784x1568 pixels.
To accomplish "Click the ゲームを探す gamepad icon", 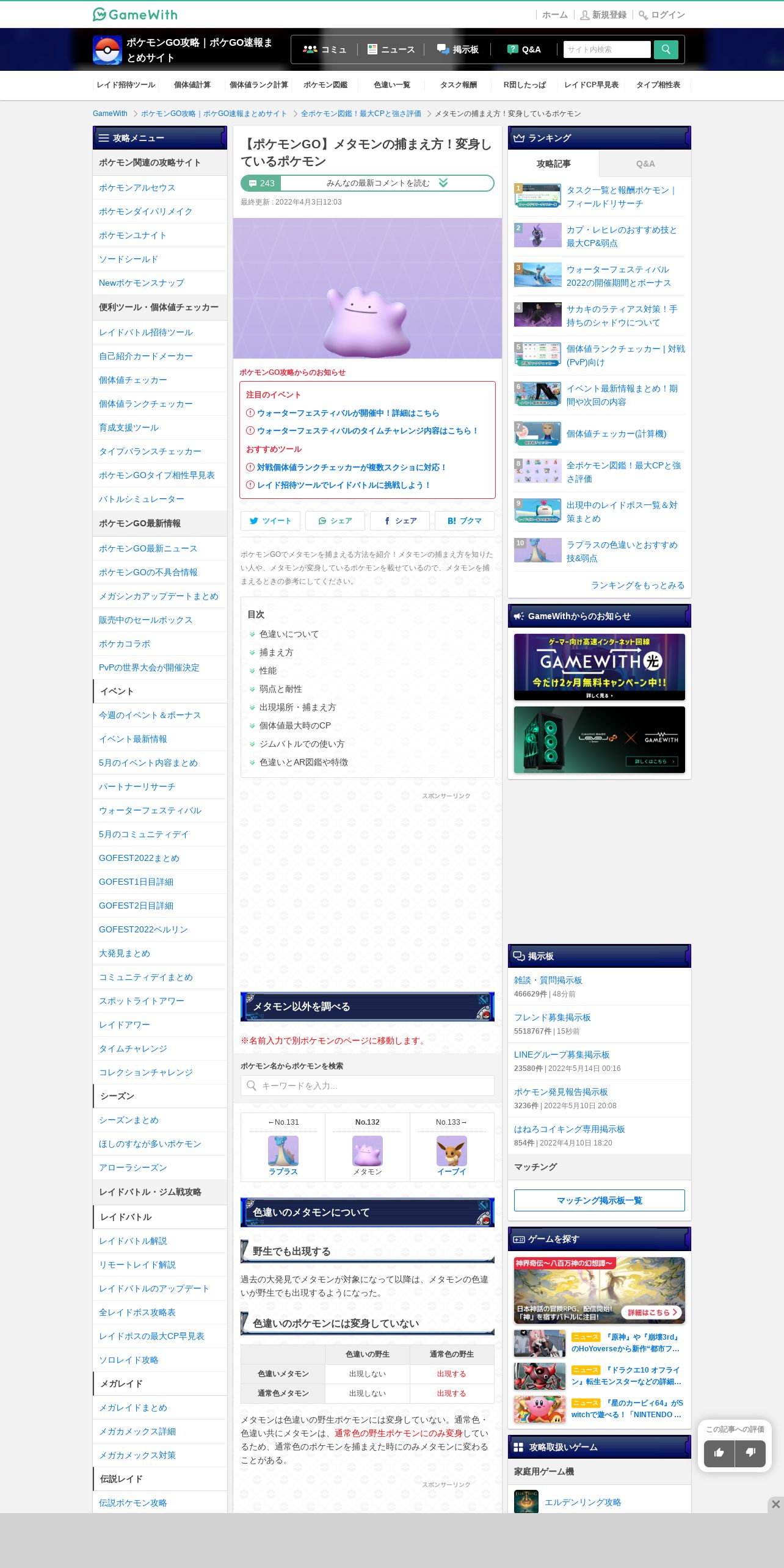I will pyautogui.click(x=519, y=1239).
